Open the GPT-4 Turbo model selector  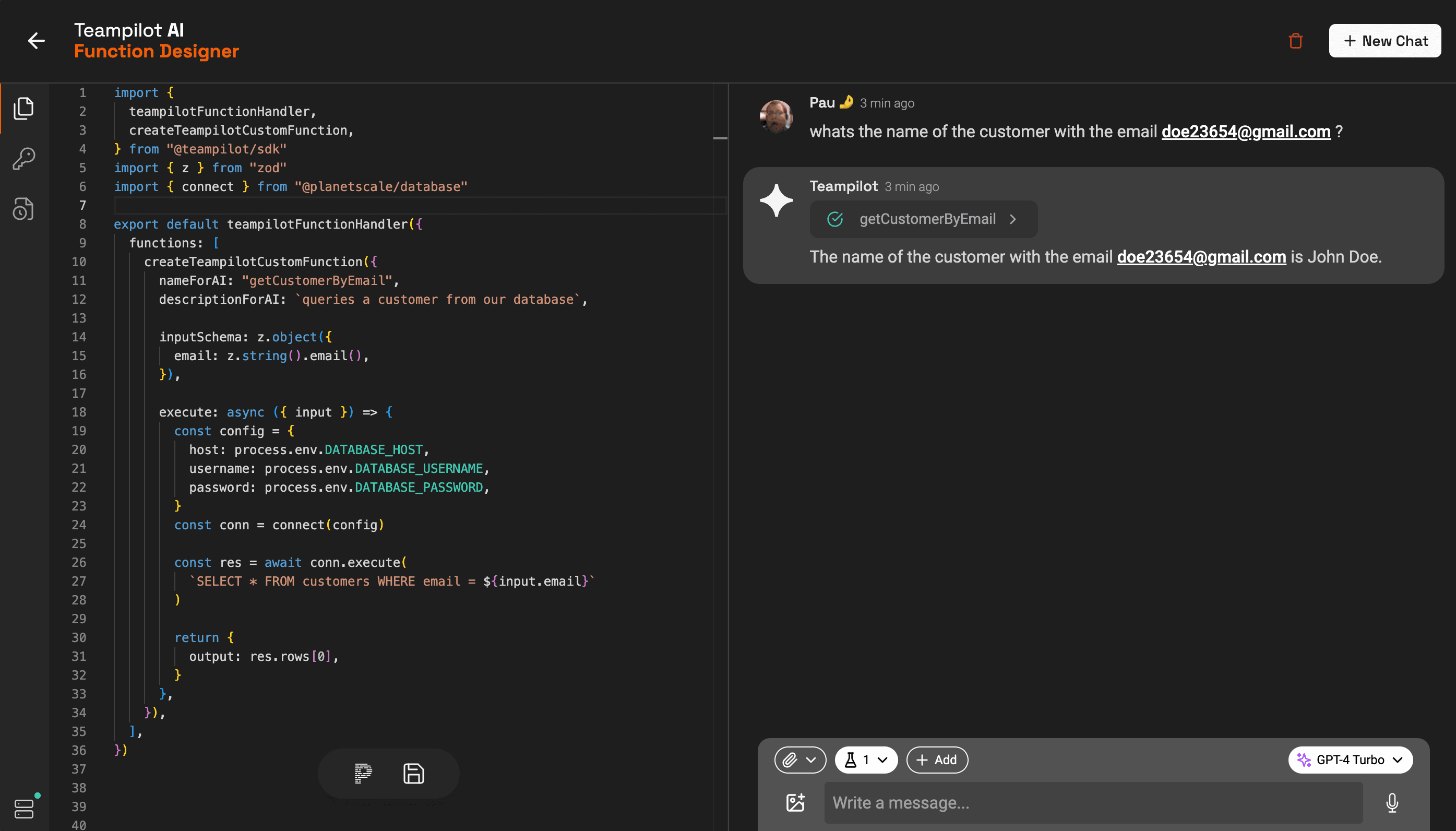tap(1350, 759)
